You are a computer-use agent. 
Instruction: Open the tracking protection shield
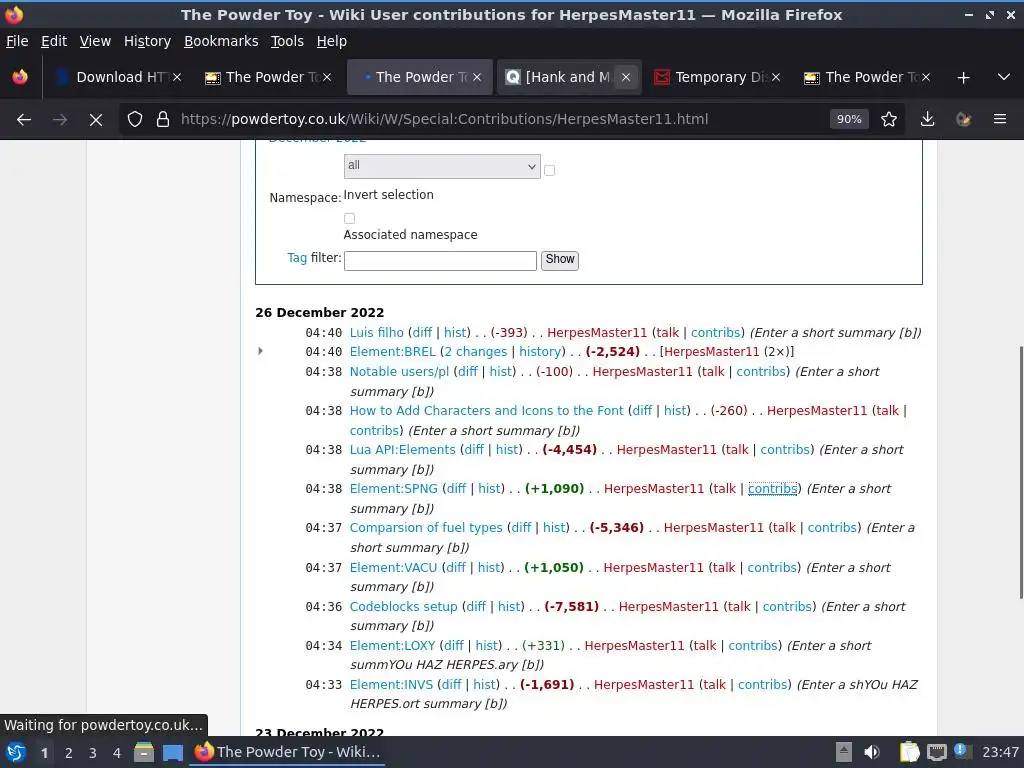point(135,120)
